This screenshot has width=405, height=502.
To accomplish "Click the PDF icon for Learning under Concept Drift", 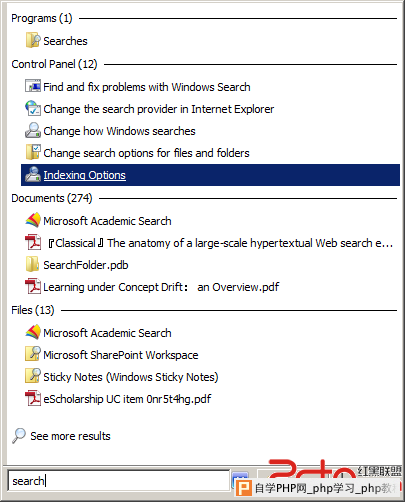I will [x=33, y=286].
